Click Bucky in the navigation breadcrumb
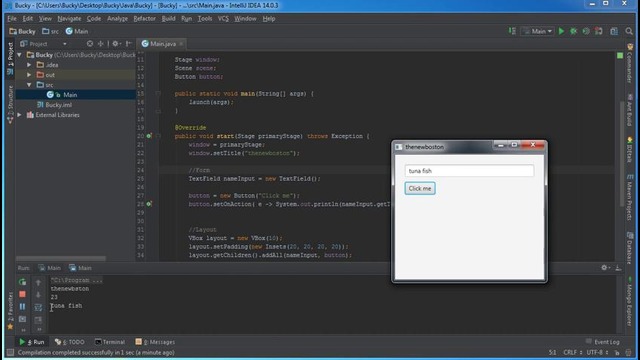640x360 pixels. (x=22, y=31)
